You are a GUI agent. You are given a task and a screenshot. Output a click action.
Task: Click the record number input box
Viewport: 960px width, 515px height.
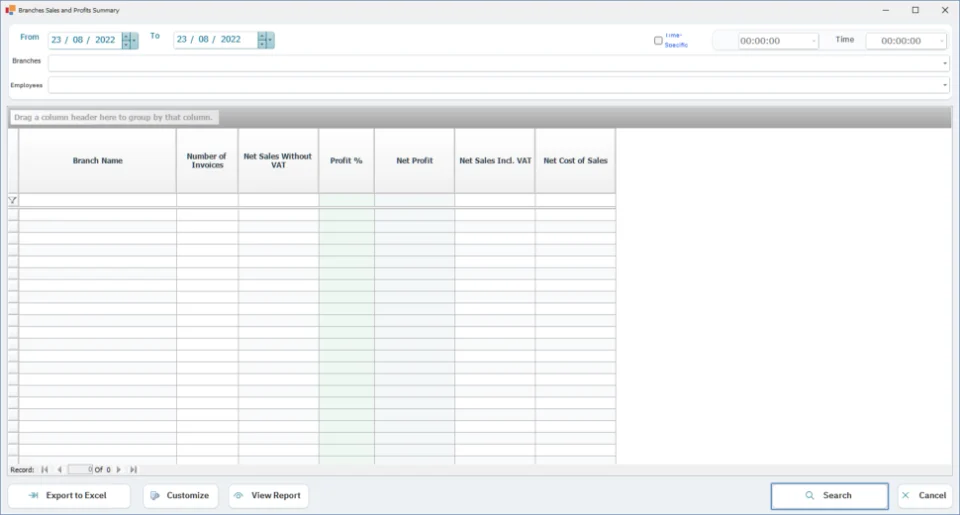pos(80,470)
